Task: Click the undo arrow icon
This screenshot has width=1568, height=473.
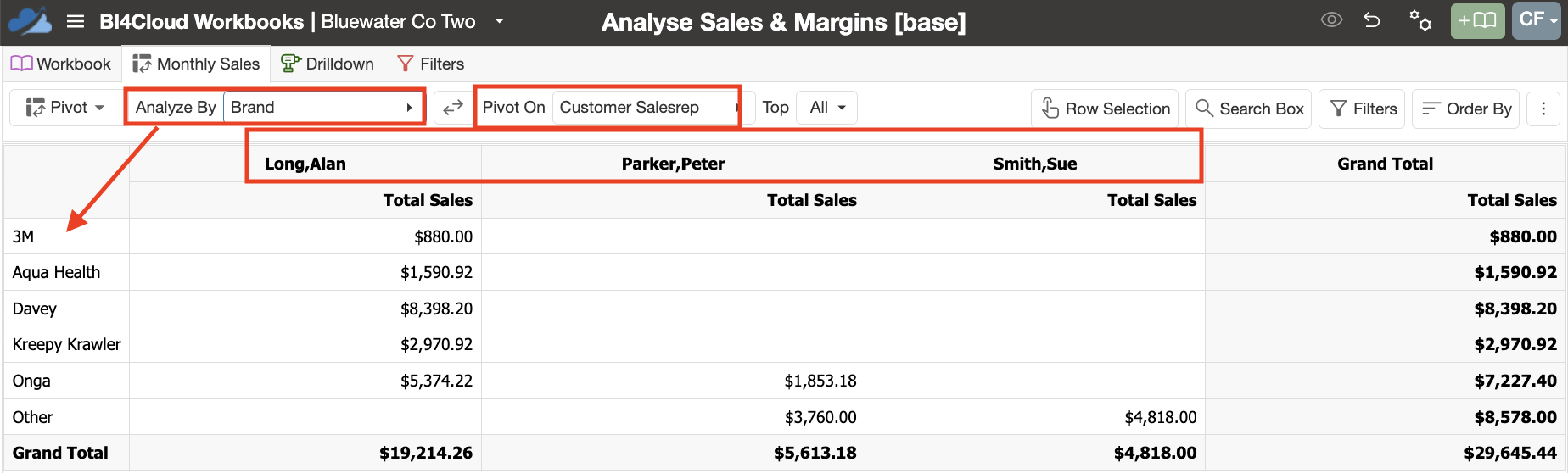Action: (1372, 19)
